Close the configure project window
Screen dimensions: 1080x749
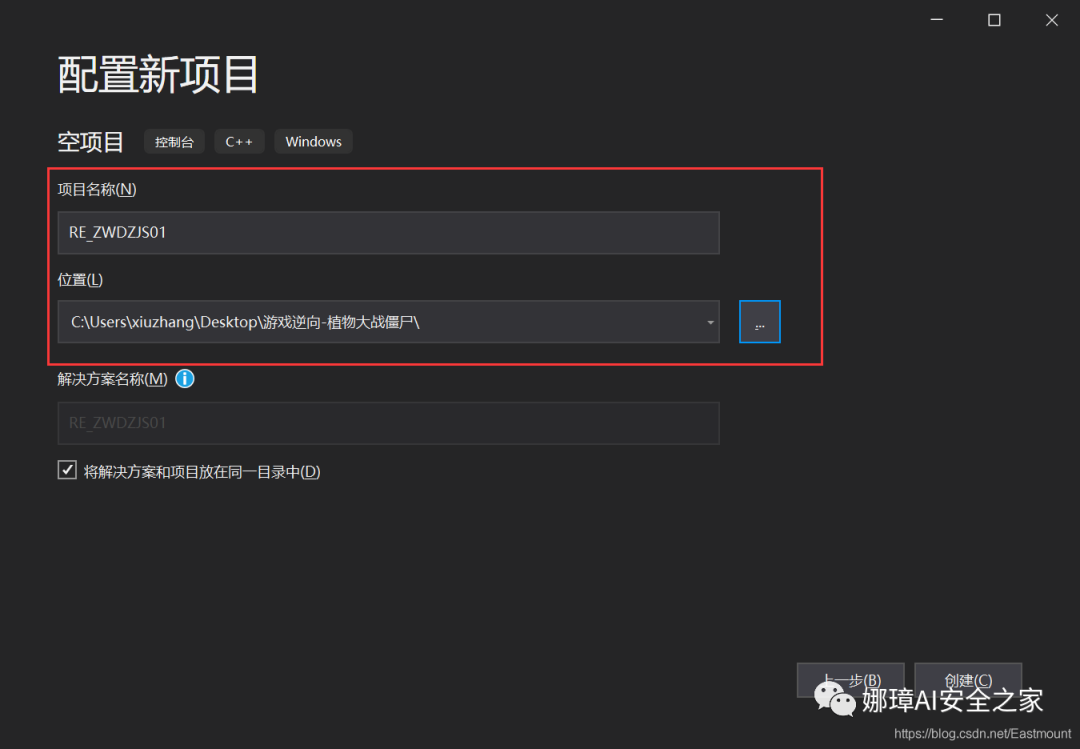point(1052,20)
